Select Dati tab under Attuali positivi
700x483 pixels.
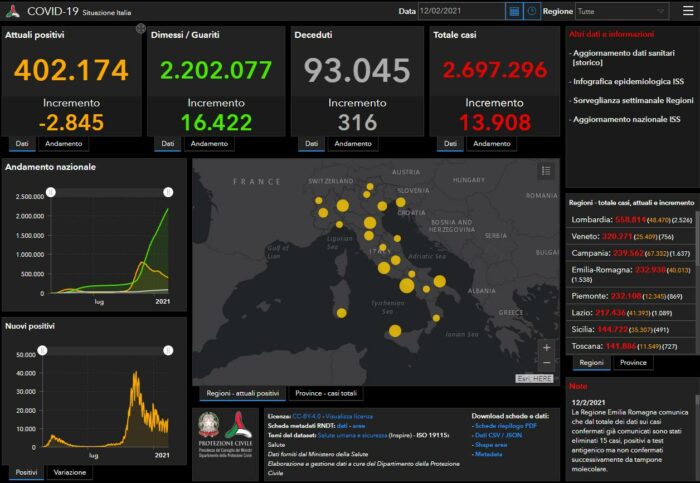click(22, 144)
